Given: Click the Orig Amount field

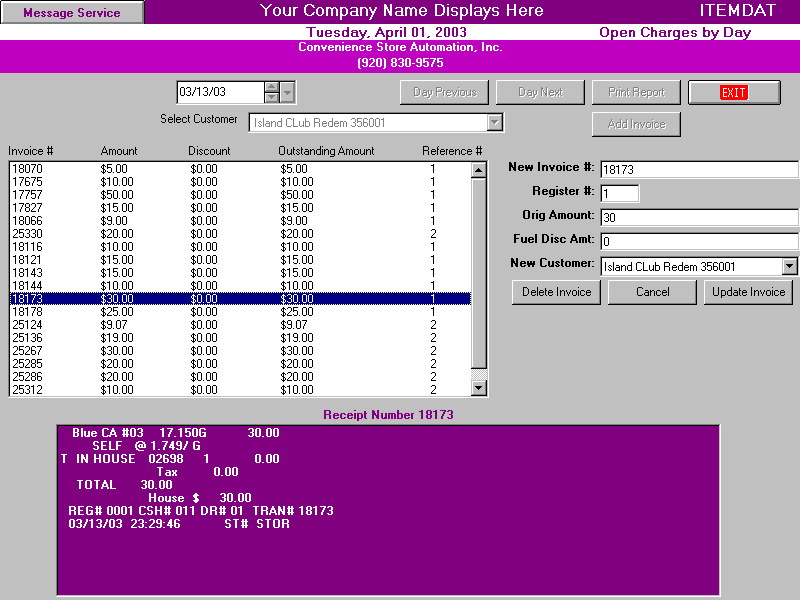Looking at the screenshot, I should point(698,216).
